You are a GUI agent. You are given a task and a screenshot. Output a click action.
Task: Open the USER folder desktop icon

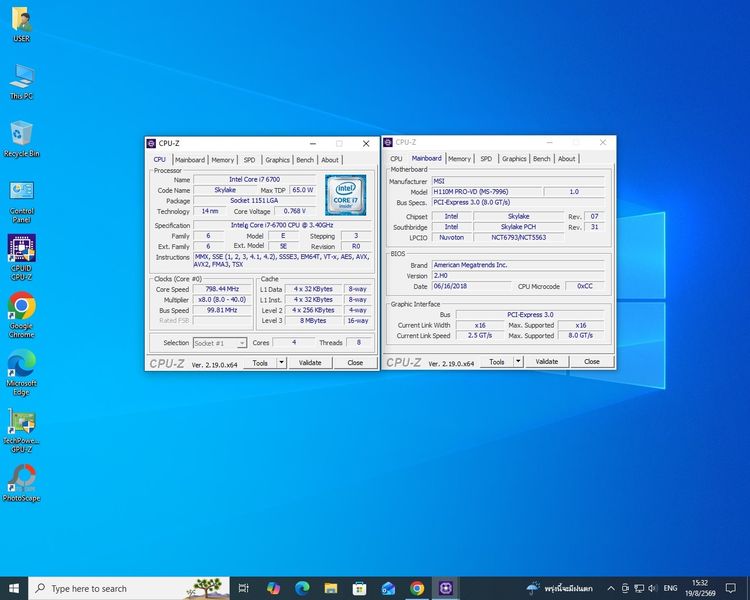click(21, 25)
